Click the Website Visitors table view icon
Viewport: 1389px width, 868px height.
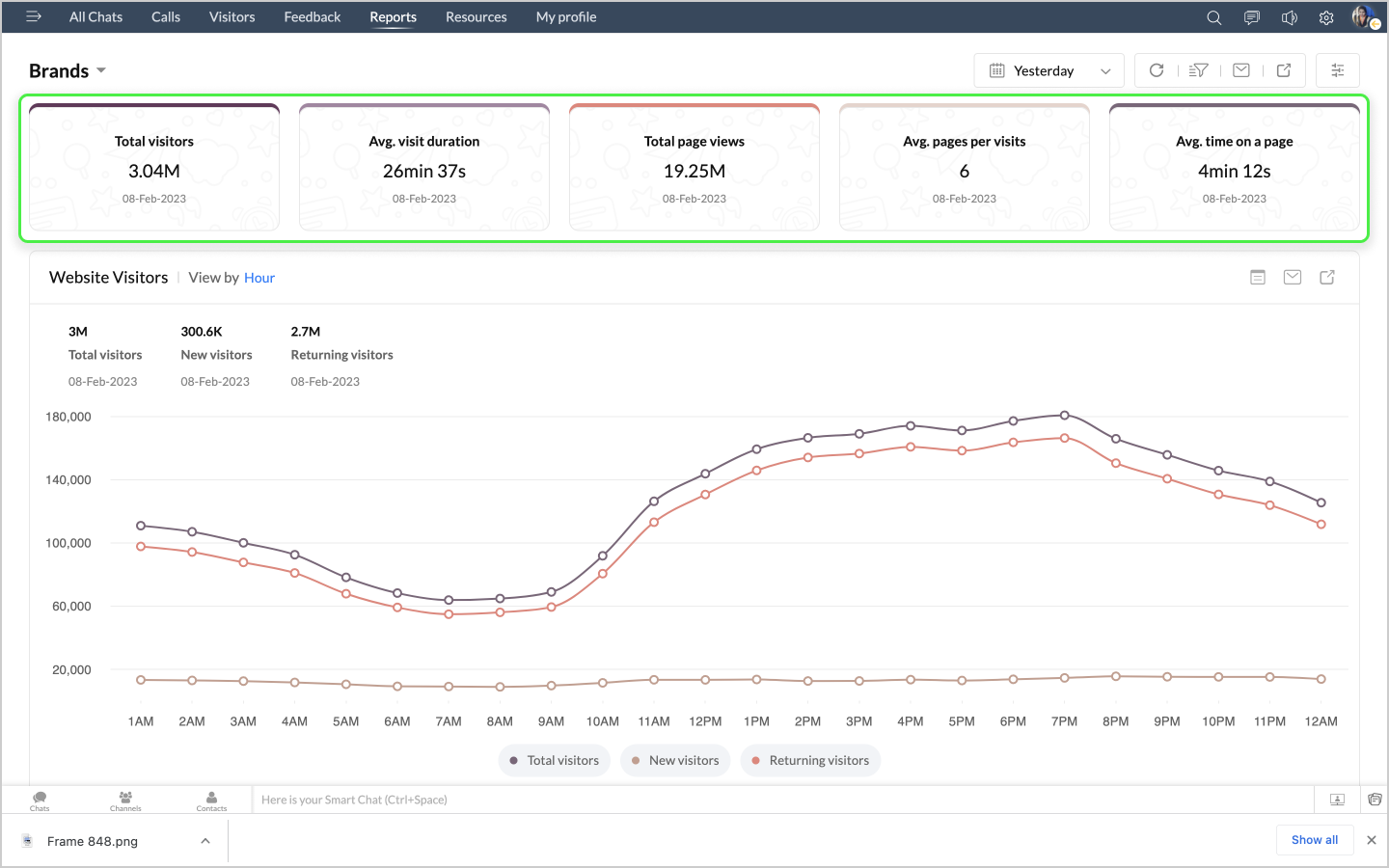(1258, 278)
